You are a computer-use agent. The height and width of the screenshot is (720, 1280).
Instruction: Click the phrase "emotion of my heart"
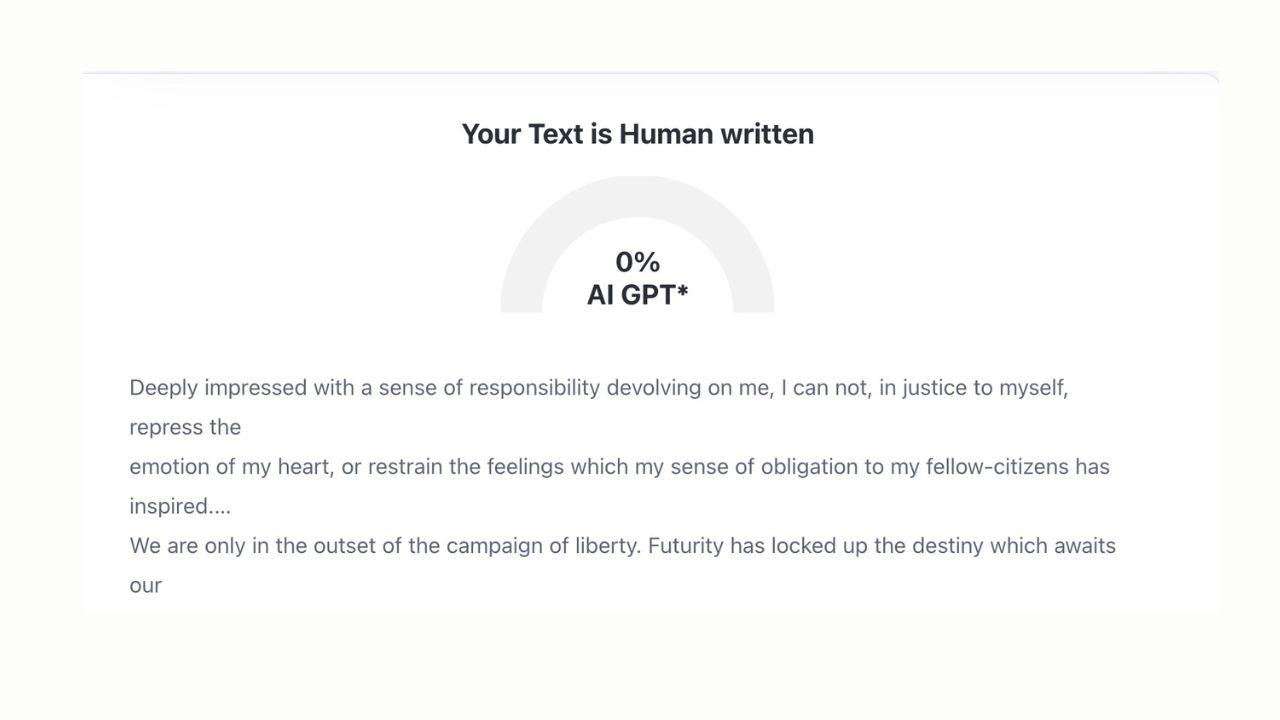[x=231, y=467]
